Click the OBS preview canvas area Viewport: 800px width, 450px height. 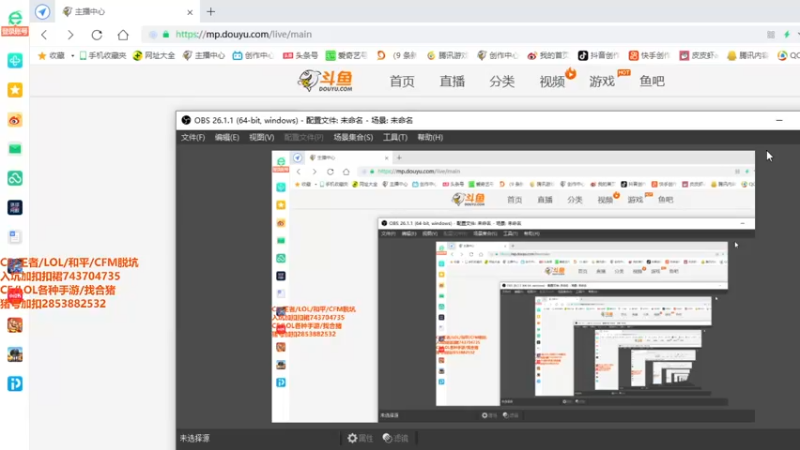pos(513,287)
